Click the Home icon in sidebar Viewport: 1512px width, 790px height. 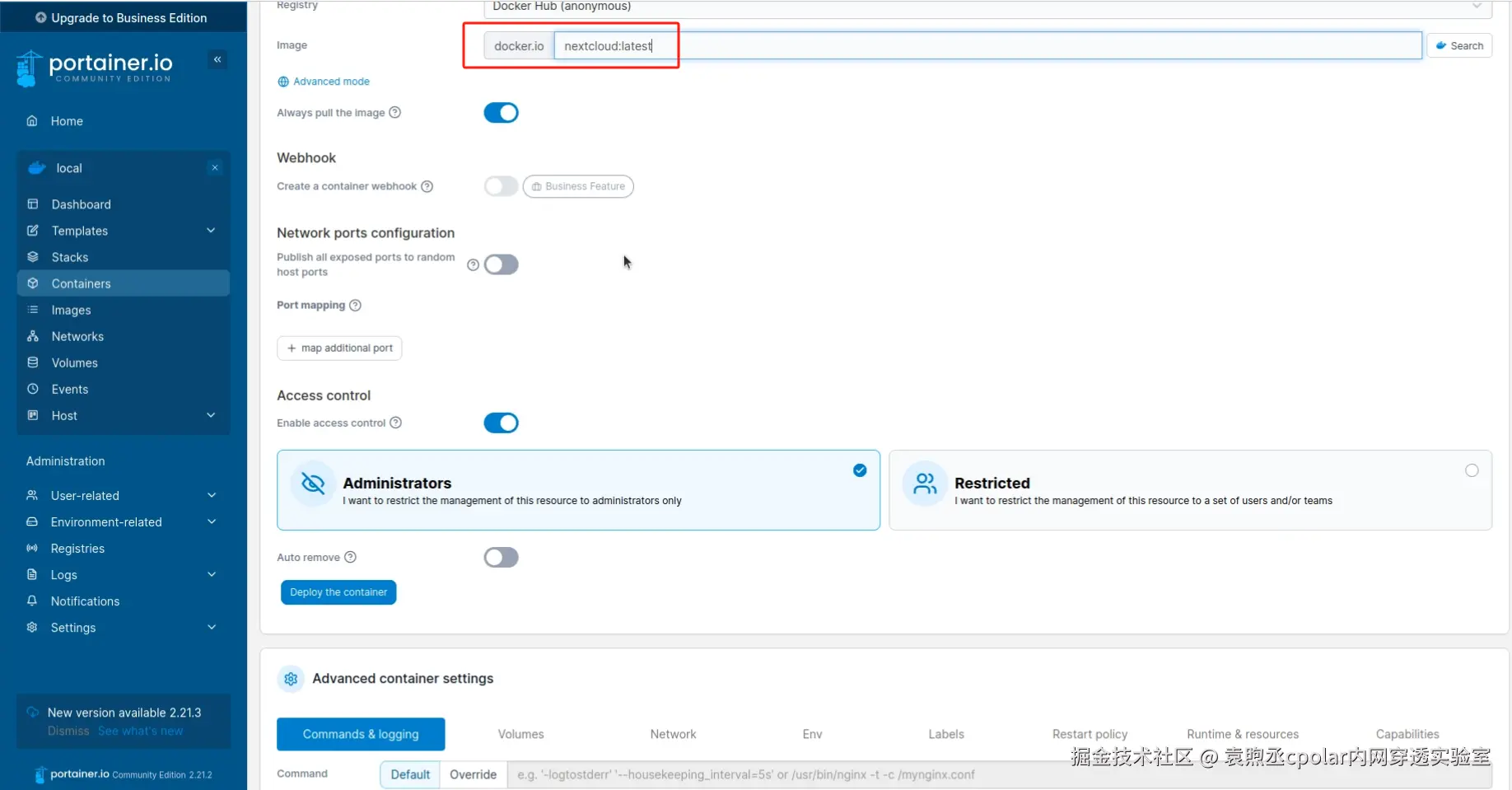[x=32, y=121]
